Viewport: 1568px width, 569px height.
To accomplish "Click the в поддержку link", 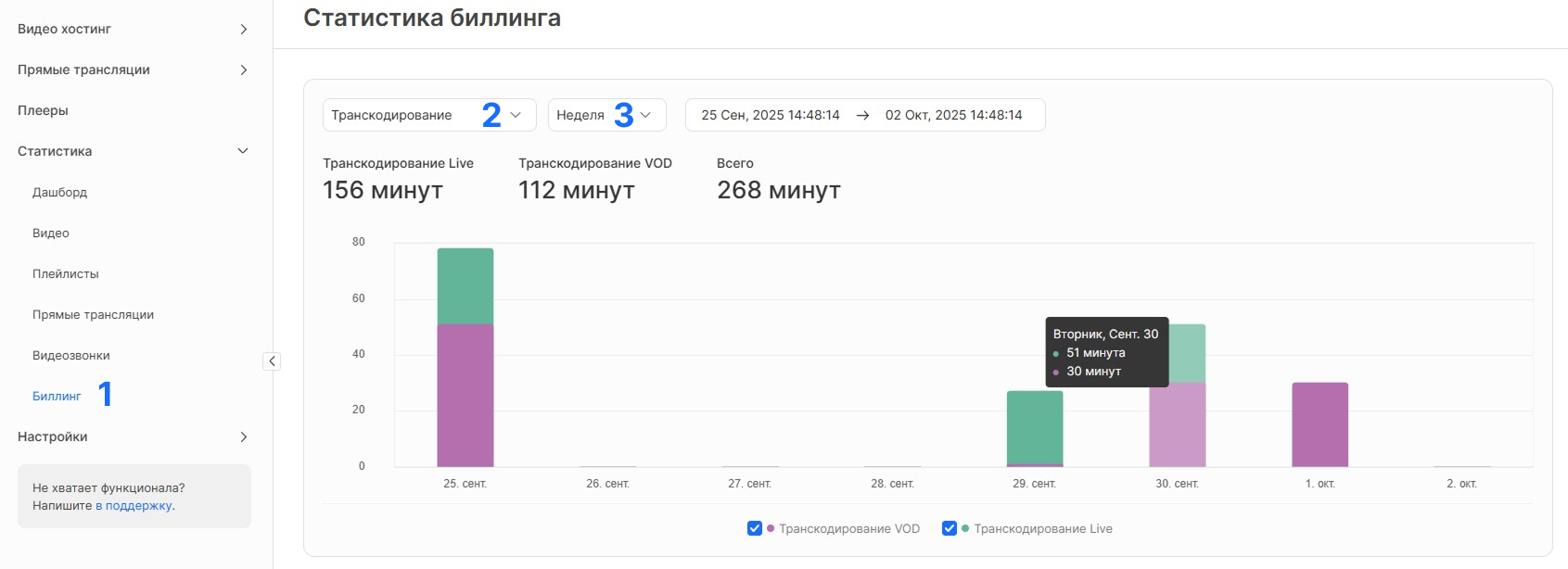I will click(134, 506).
